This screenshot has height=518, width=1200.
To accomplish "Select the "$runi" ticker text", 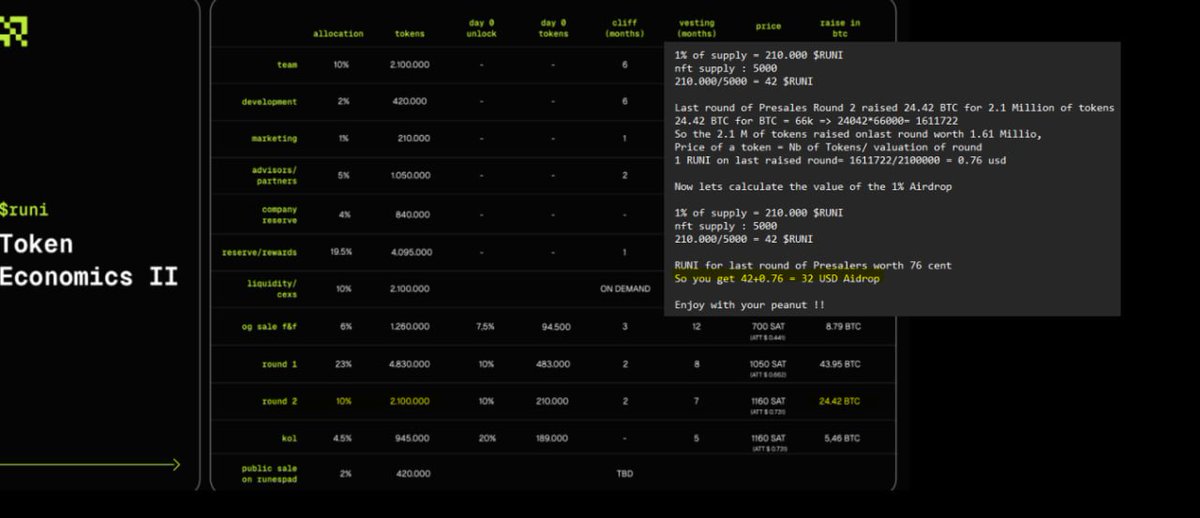I will (x=24, y=210).
